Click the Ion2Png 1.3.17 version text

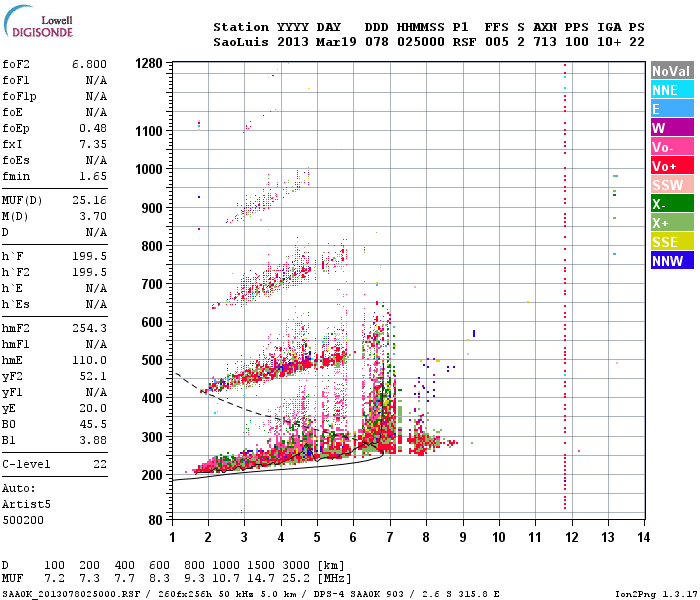656,594
